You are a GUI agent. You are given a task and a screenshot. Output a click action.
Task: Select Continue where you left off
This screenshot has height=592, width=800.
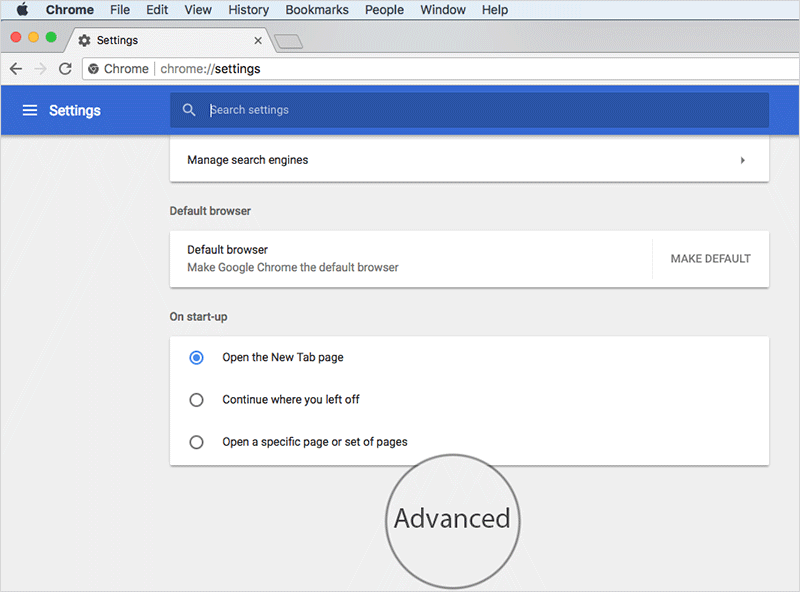[x=196, y=400]
